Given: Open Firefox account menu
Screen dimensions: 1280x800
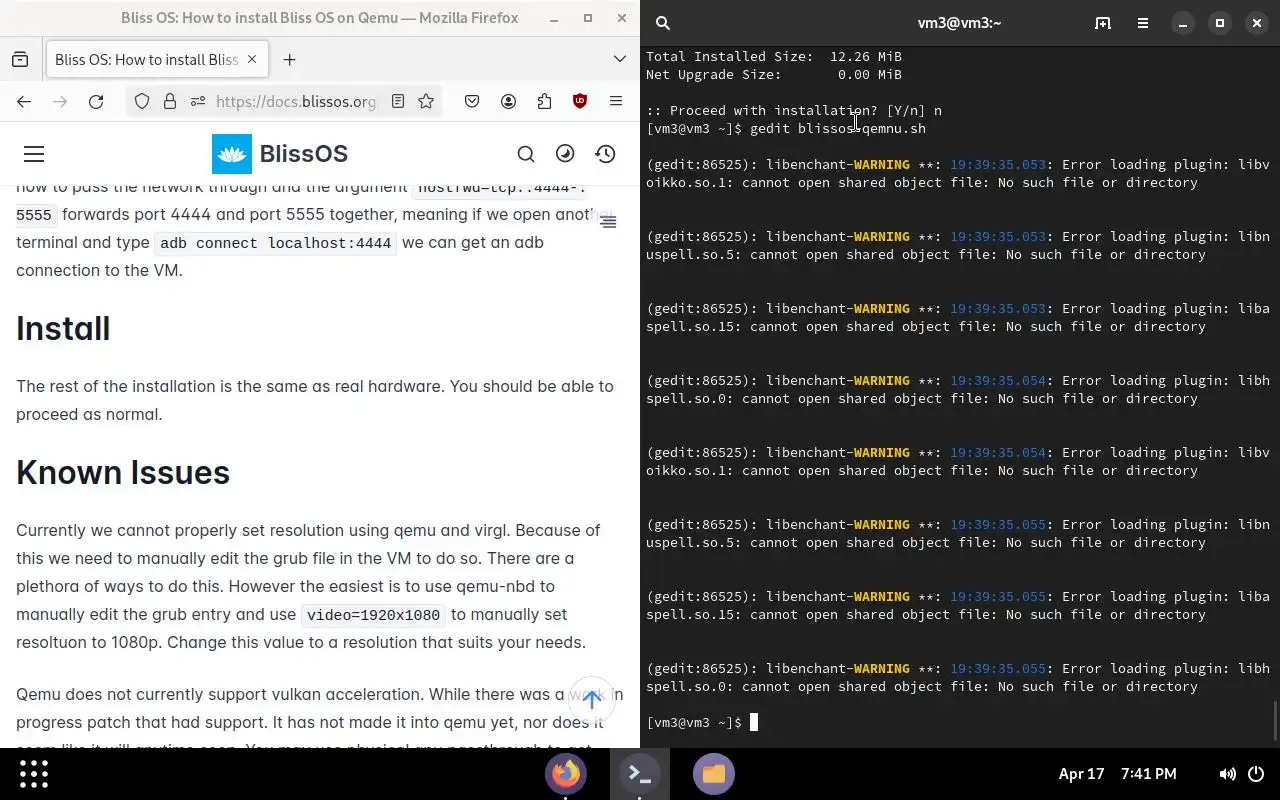Looking at the screenshot, I should (x=508, y=101).
